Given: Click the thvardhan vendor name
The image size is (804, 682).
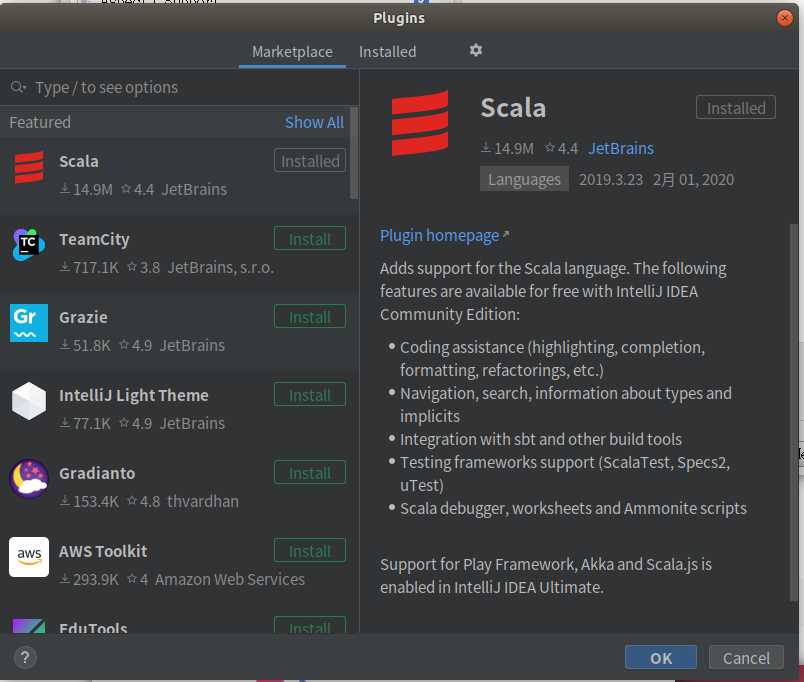Looking at the screenshot, I should point(203,502).
